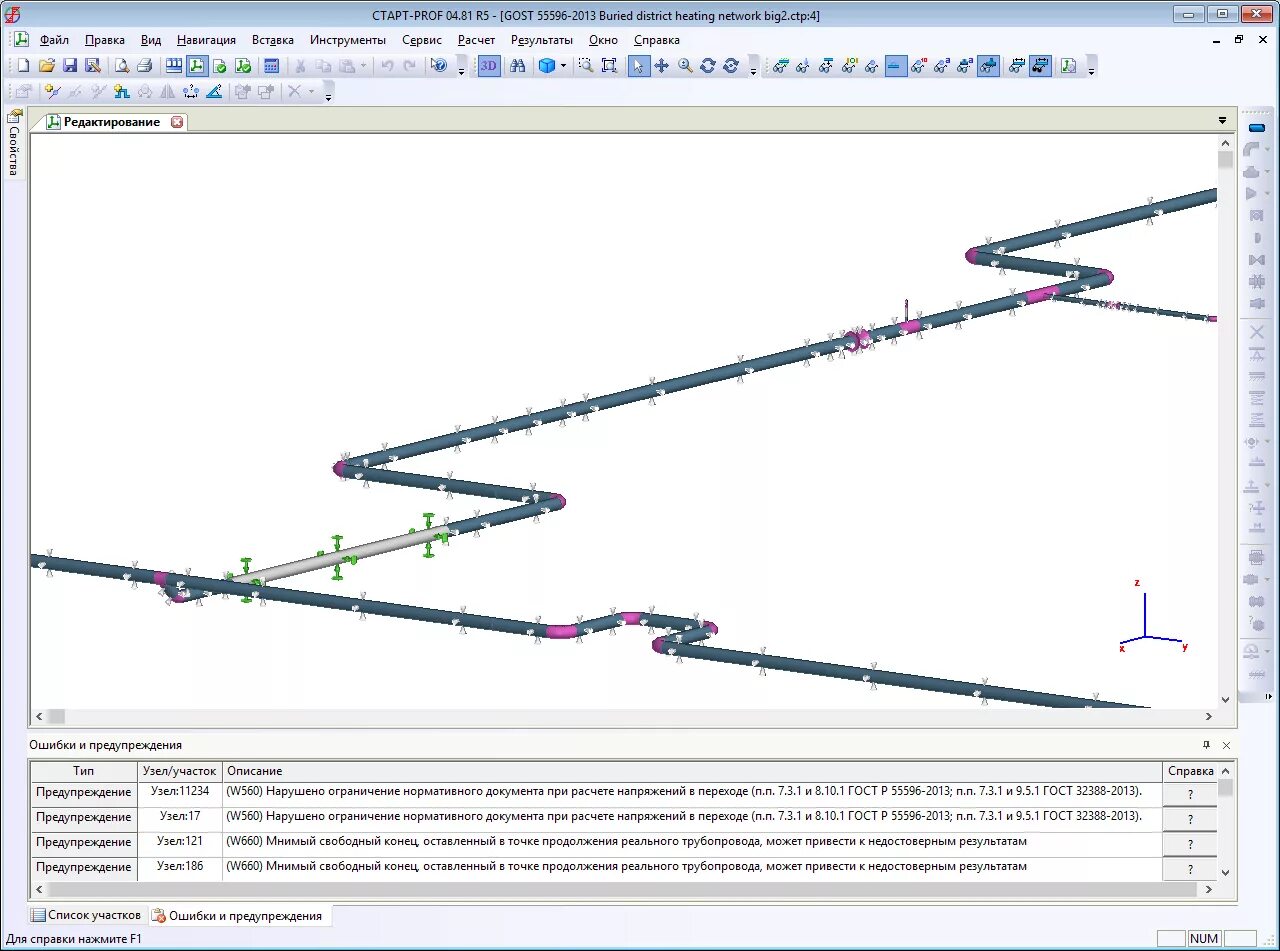Click the Undo arrow icon
Image resolution: width=1280 pixels, height=951 pixels.
pos(387,66)
